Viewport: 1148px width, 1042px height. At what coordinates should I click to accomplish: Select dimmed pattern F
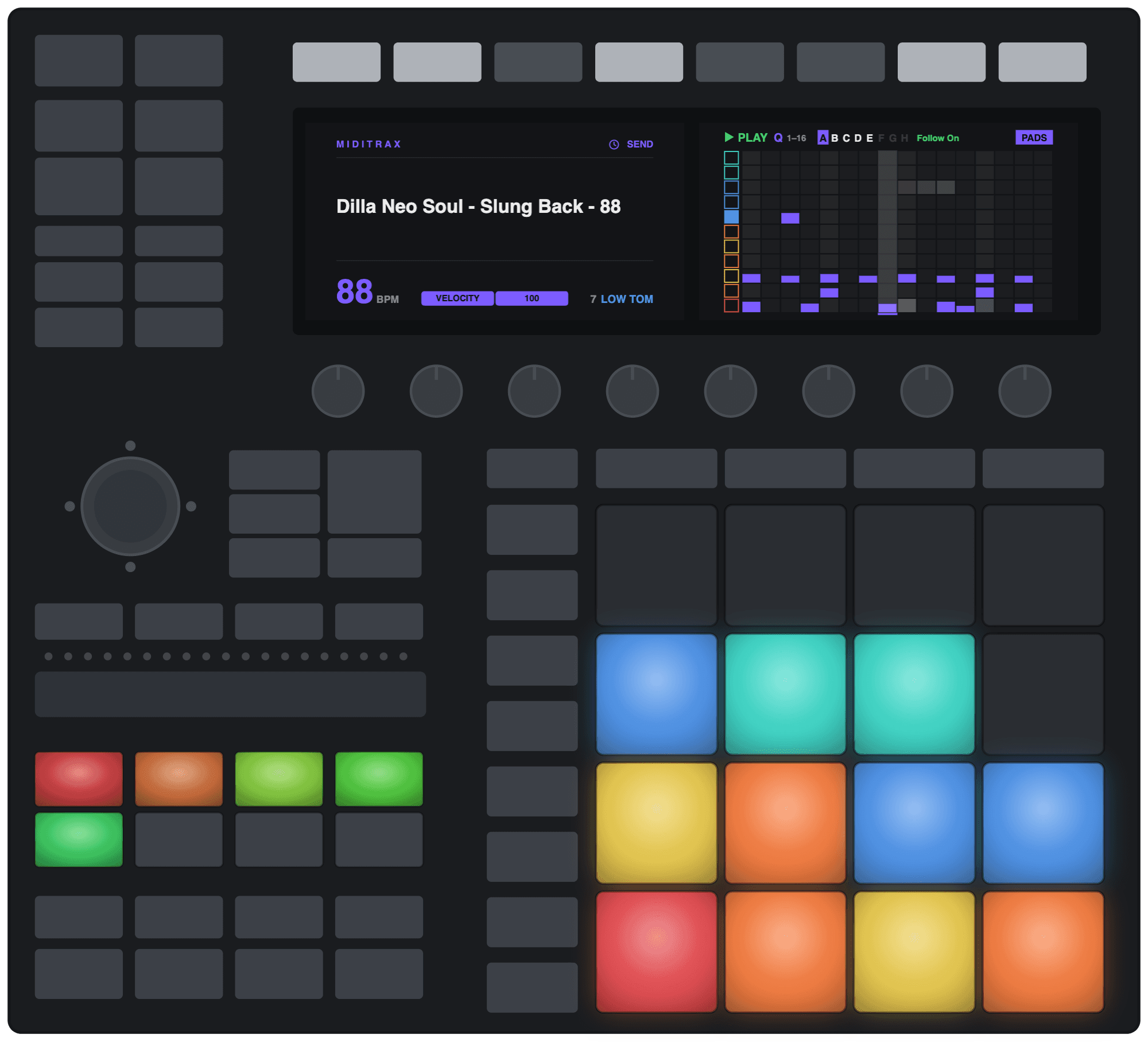click(x=881, y=138)
